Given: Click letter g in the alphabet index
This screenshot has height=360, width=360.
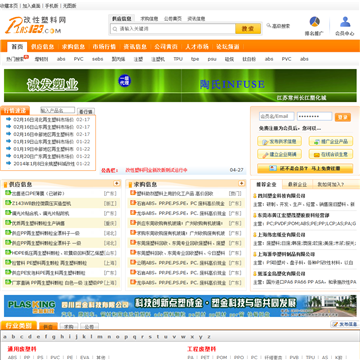Looking at the screenshot, I should (x=54, y=337).
